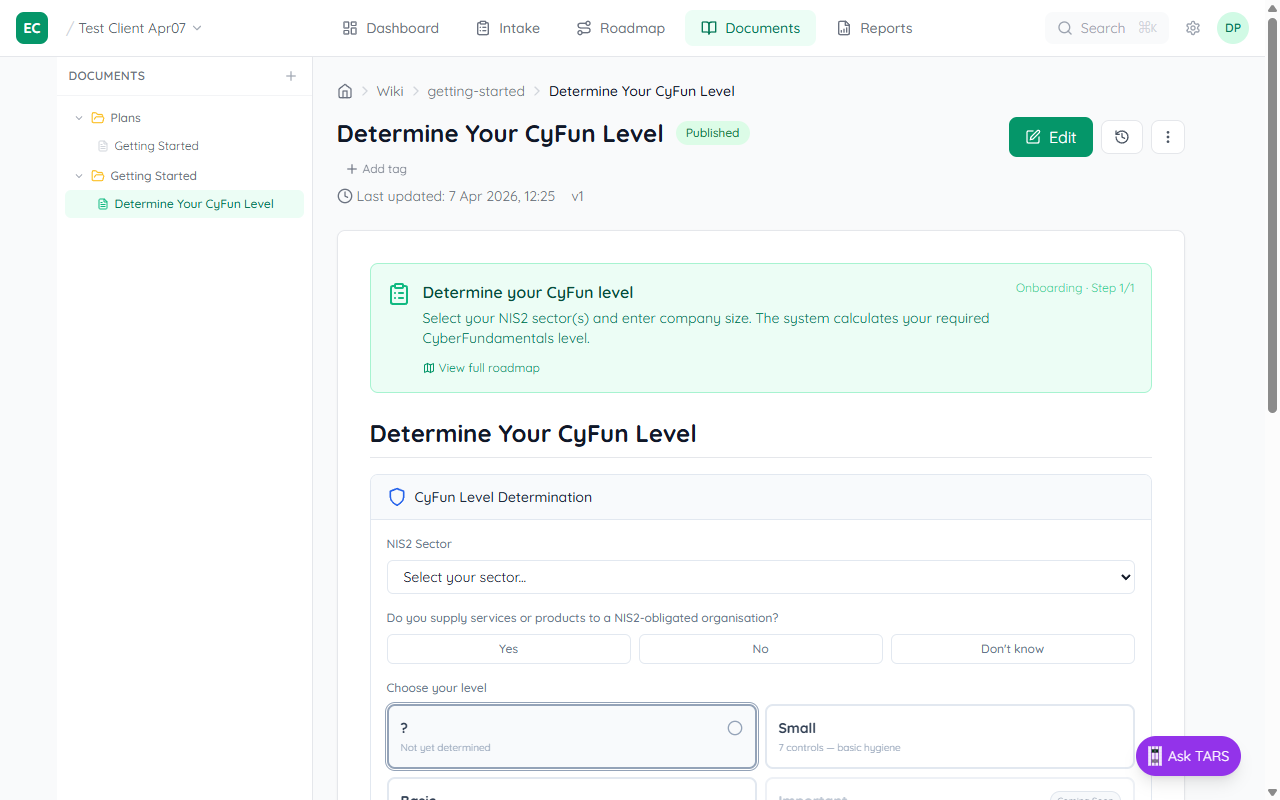Select the Getting Started document under Plans
This screenshot has width=1280, height=800.
156,145
